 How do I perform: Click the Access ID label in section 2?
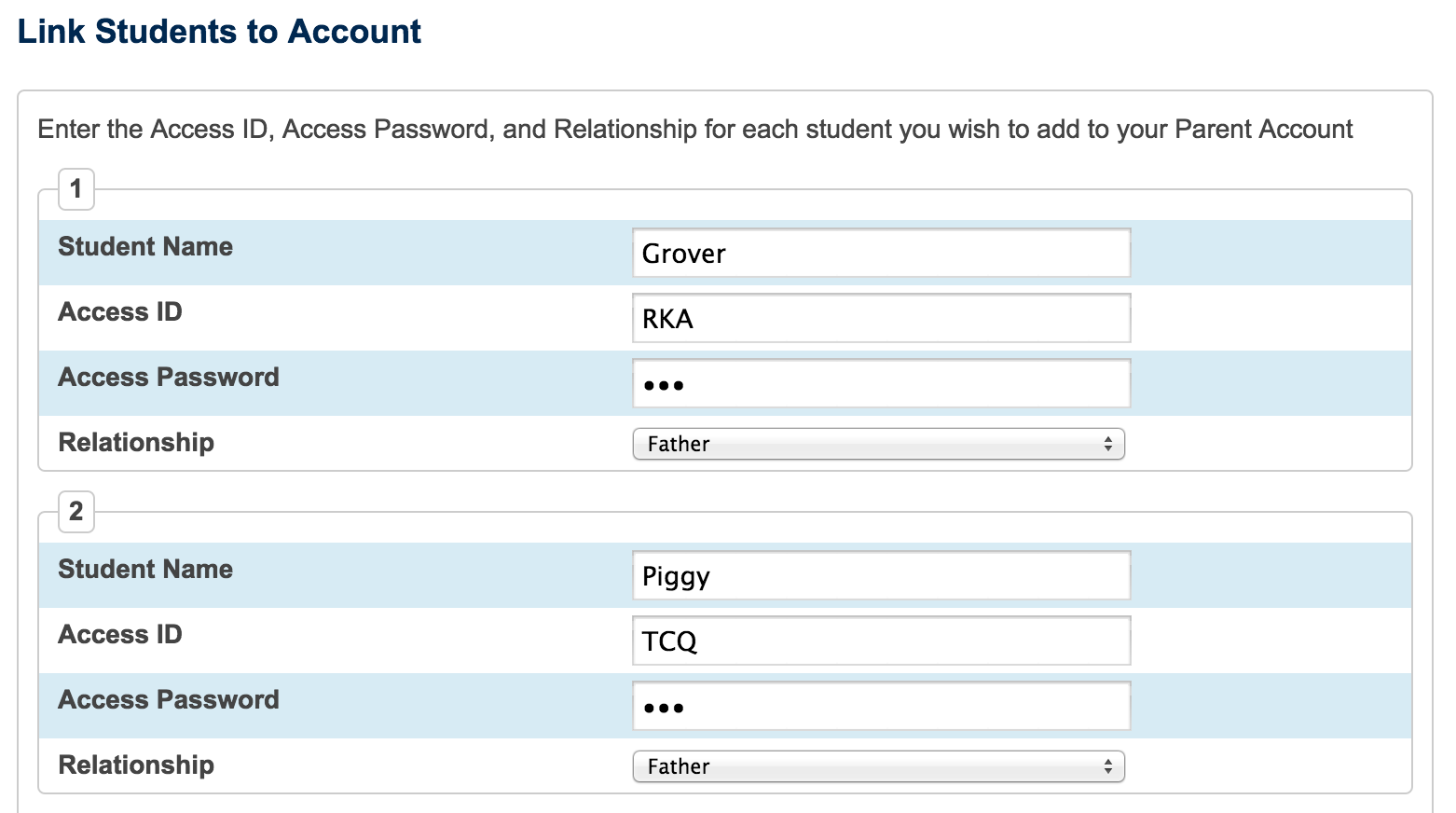point(120,635)
